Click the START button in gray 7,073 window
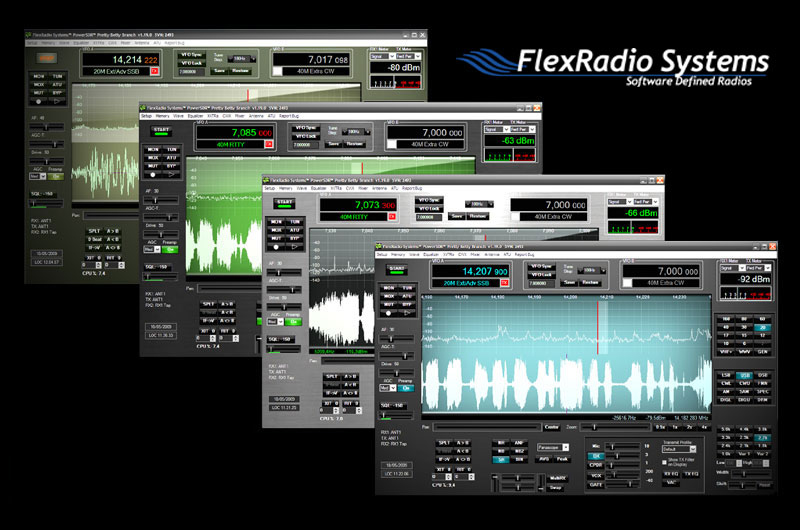 (285, 203)
